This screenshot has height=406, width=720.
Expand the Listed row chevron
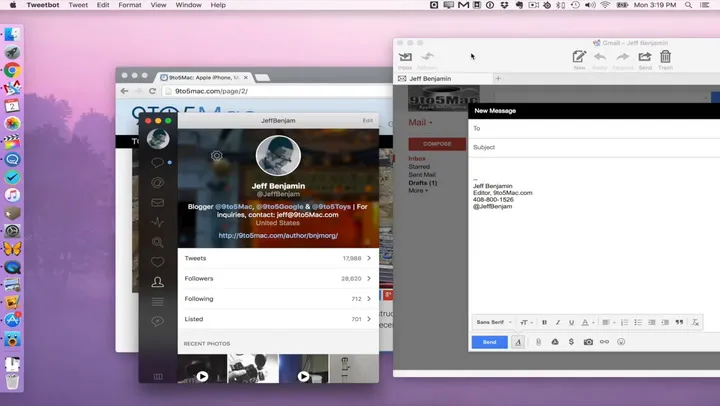pyautogui.click(x=369, y=319)
